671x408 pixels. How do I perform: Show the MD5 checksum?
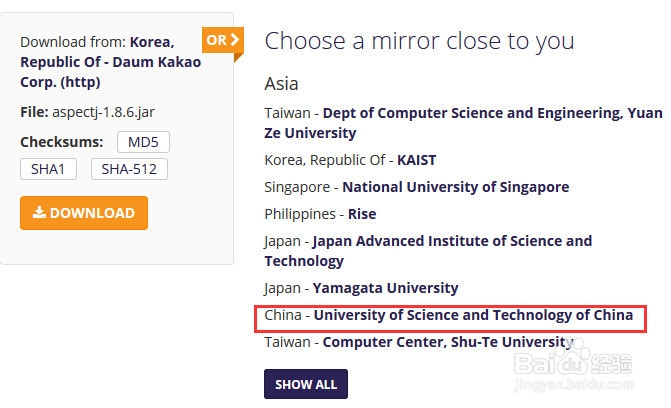143,142
